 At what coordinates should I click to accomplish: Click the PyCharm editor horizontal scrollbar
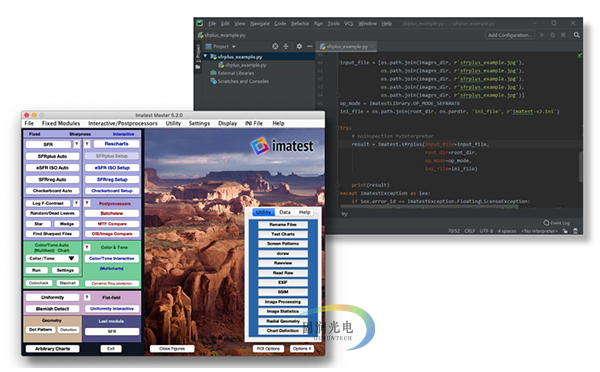429,207
